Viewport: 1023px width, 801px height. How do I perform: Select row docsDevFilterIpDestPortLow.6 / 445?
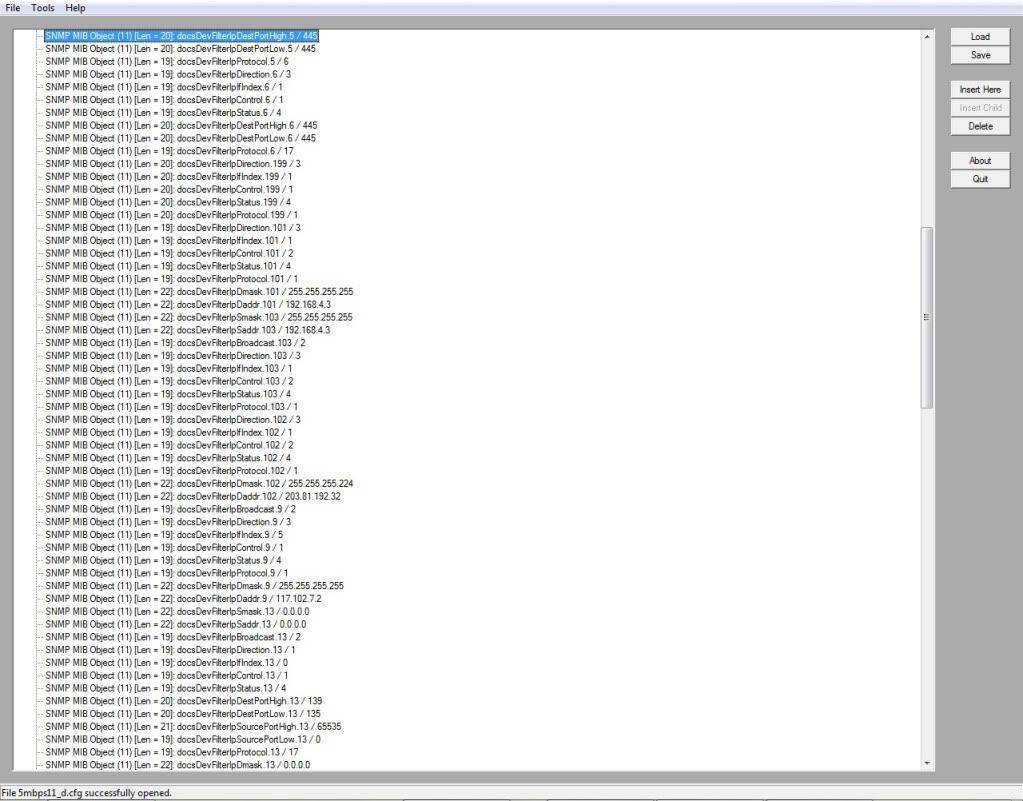tap(180, 138)
